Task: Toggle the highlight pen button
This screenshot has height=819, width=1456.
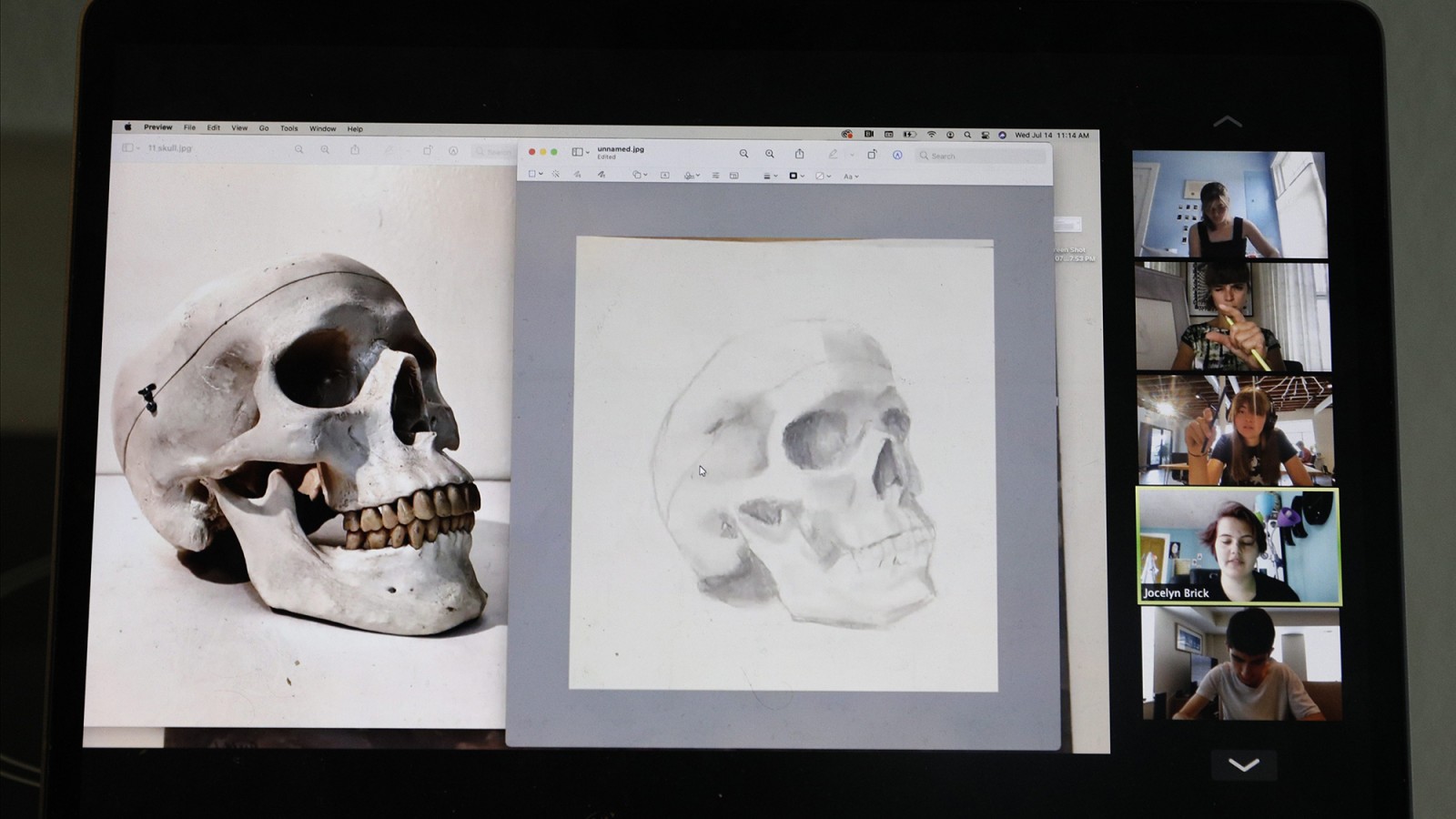Action: [833, 155]
